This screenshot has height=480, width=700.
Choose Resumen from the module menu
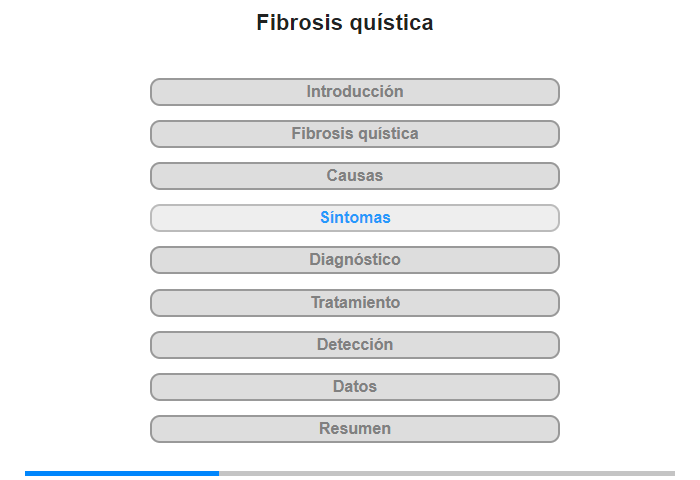355,429
